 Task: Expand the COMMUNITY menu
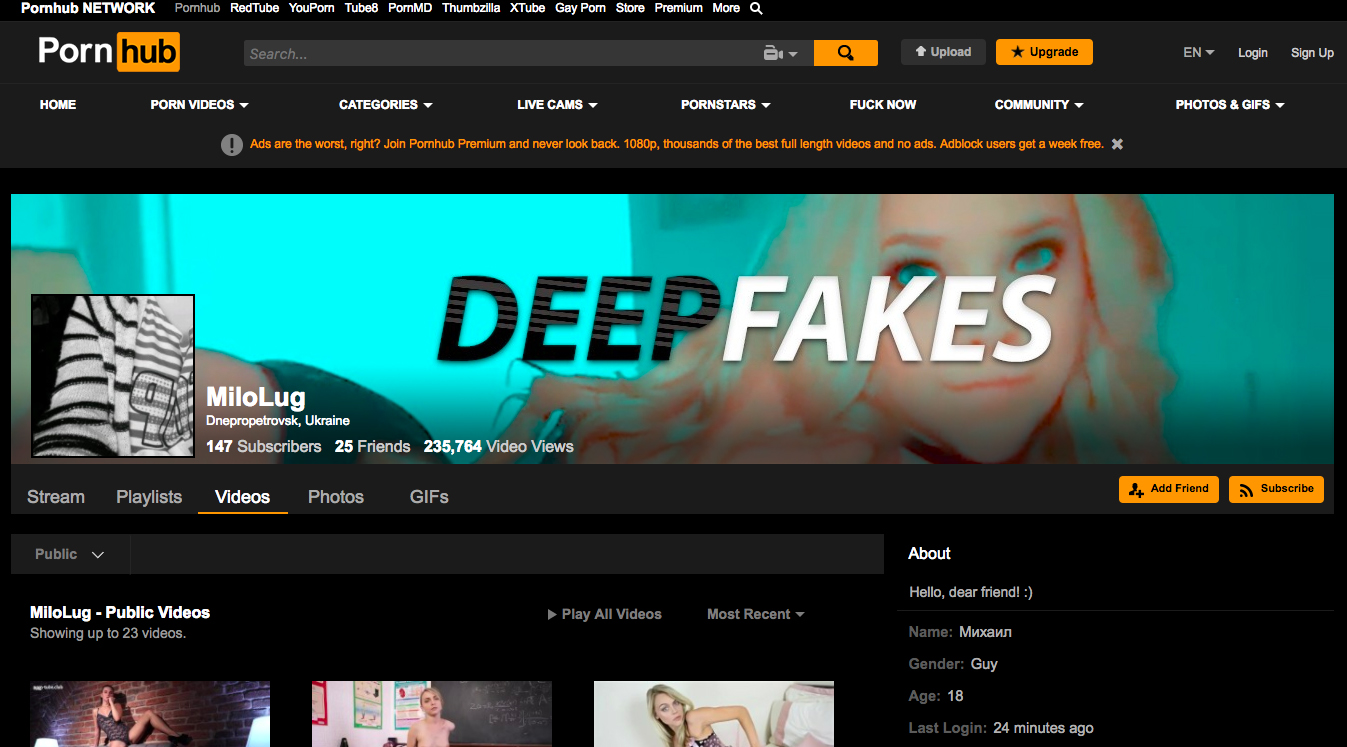pyautogui.click(x=1039, y=105)
